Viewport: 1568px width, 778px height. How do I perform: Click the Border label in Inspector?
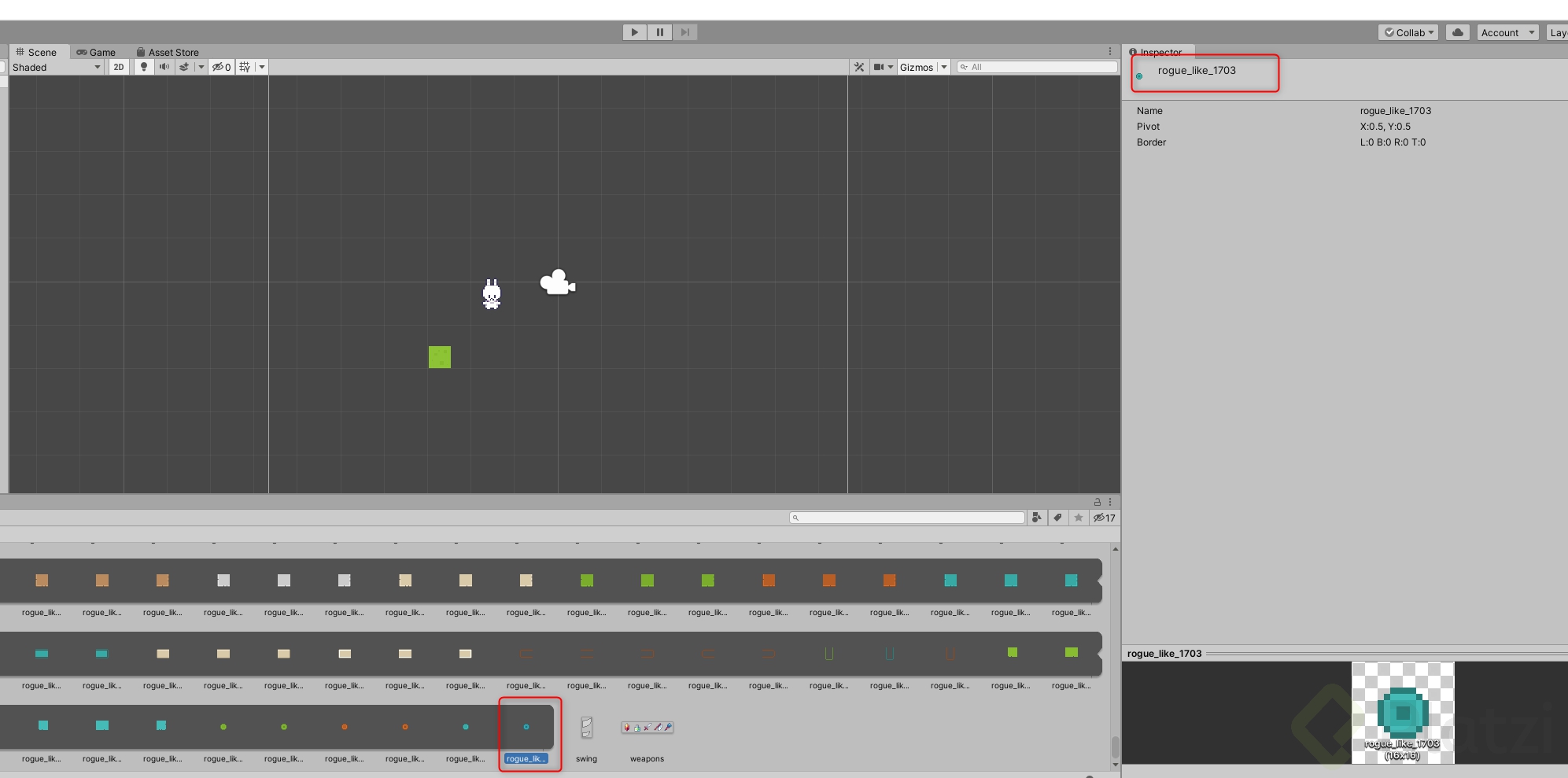[1151, 142]
